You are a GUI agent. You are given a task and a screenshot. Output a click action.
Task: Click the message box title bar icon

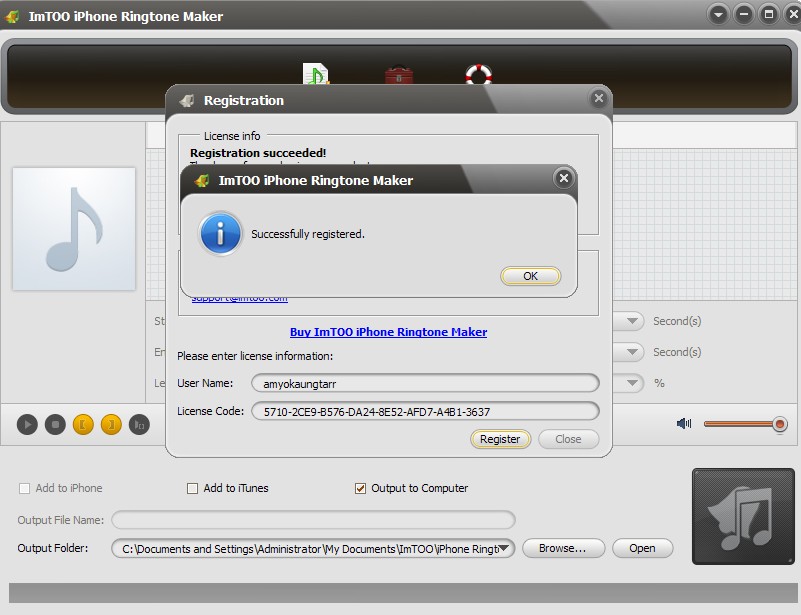[202, 180]
